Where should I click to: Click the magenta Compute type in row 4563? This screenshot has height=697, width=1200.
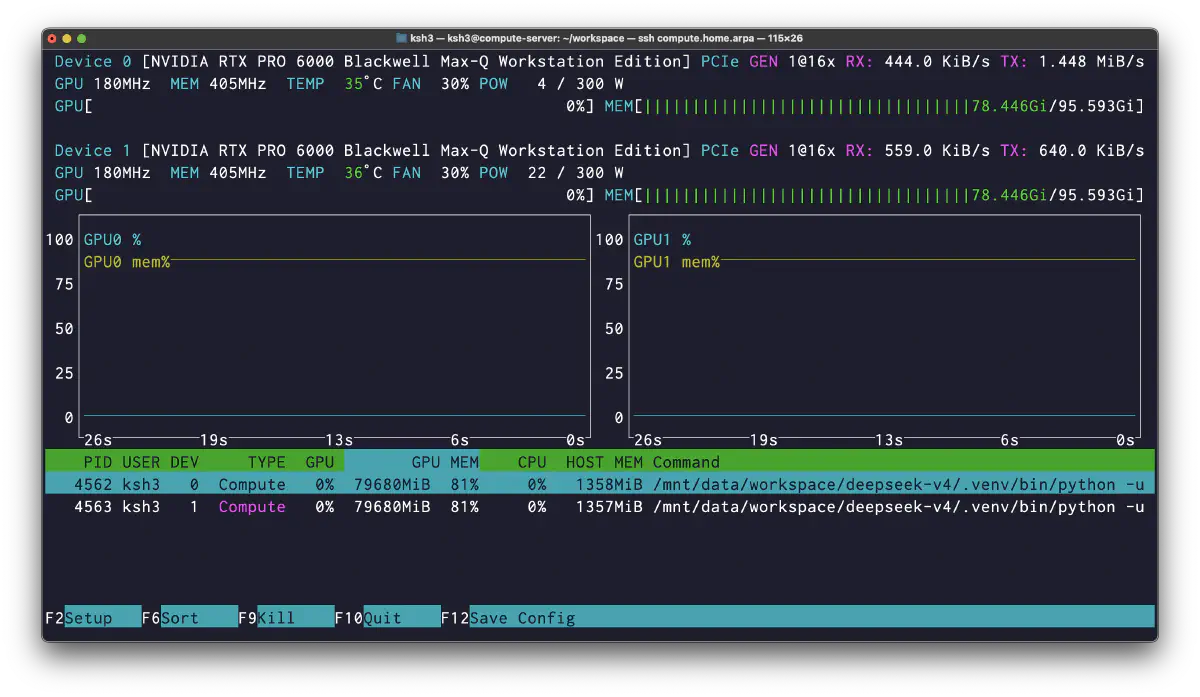click(x=252, y=506)
